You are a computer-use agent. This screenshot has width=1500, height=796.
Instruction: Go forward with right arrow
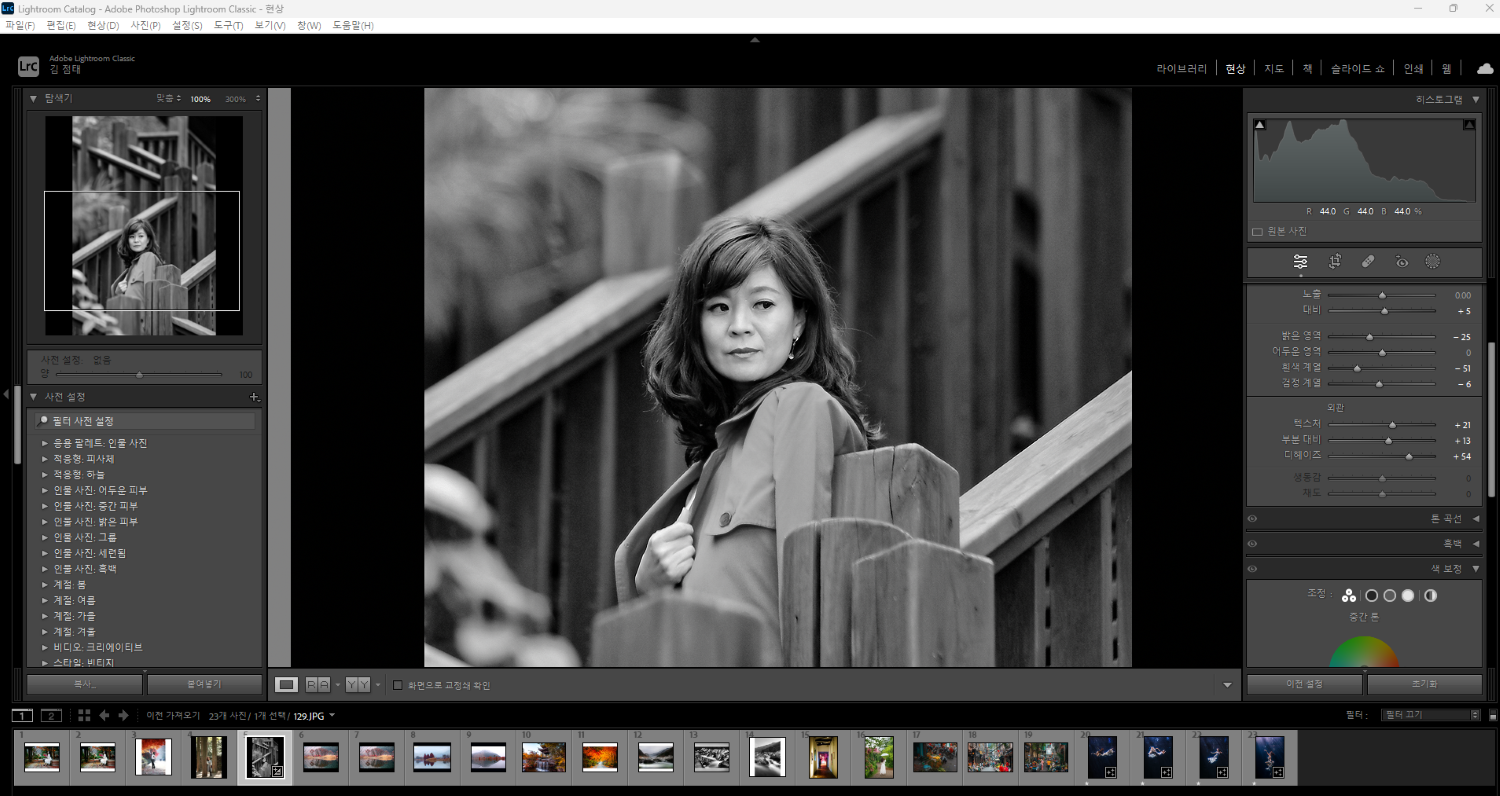point(123,715)
